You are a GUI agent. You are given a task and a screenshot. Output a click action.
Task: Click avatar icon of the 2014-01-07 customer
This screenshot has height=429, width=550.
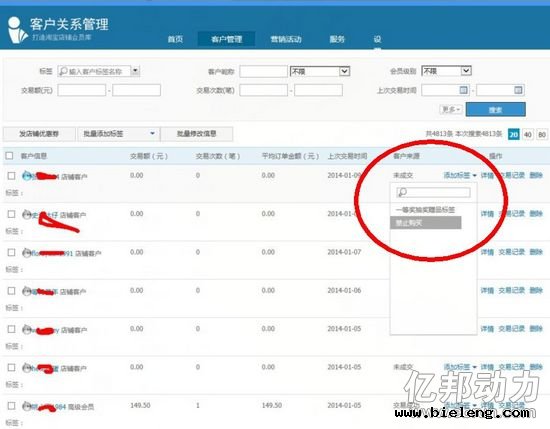(x=27, y=253)
